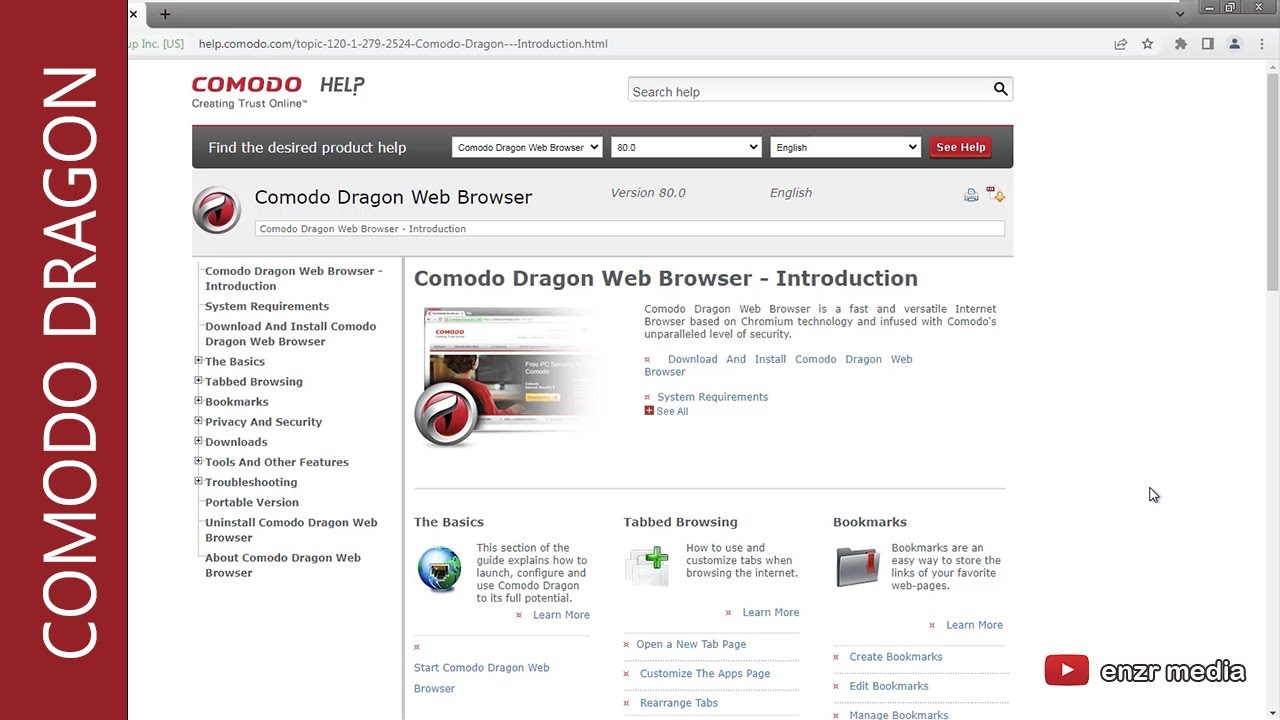
Task: Click the breadcrumb Comodo Dragon Web Browser - Introduction
Action: pos(363,229)
